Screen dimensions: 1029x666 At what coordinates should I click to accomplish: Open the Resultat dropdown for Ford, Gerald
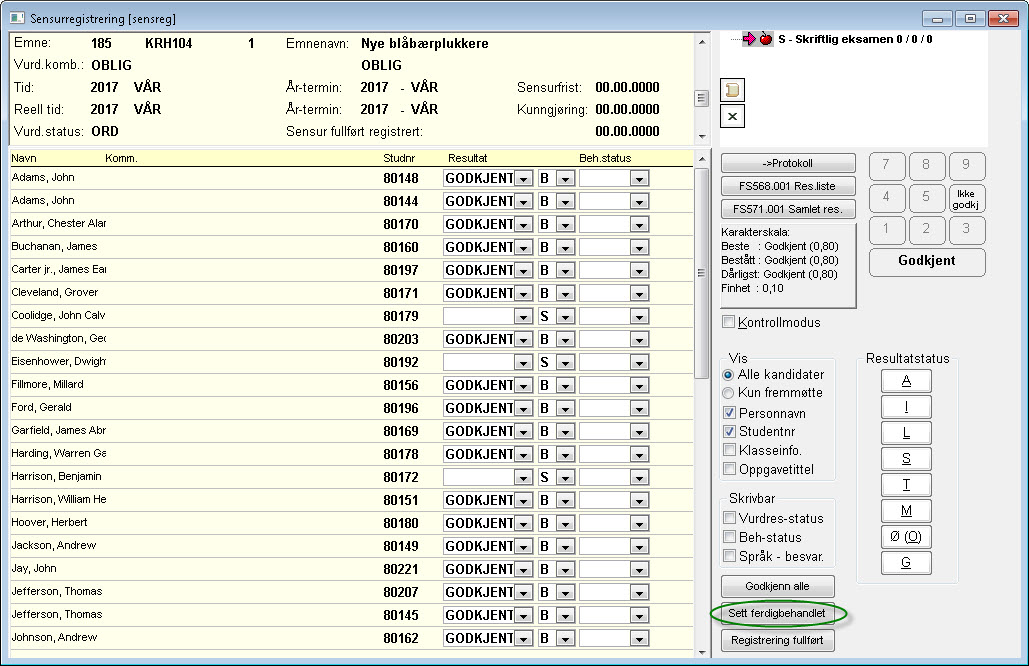523,409
